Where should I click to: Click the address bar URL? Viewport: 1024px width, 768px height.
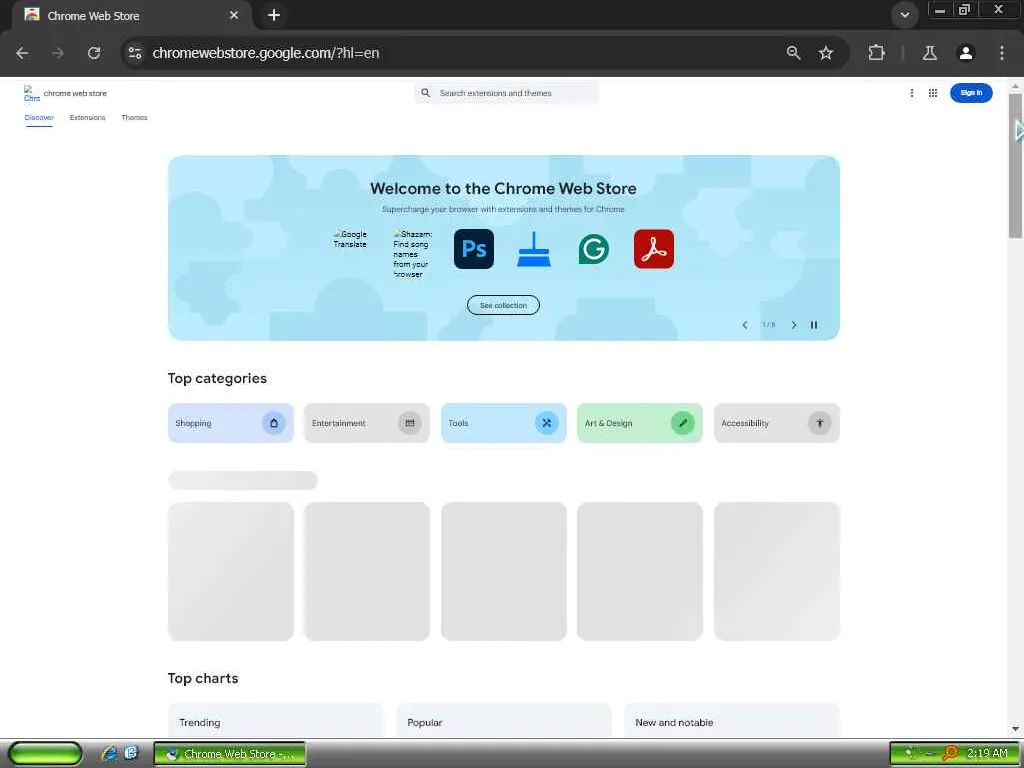[x=266, y=53]
